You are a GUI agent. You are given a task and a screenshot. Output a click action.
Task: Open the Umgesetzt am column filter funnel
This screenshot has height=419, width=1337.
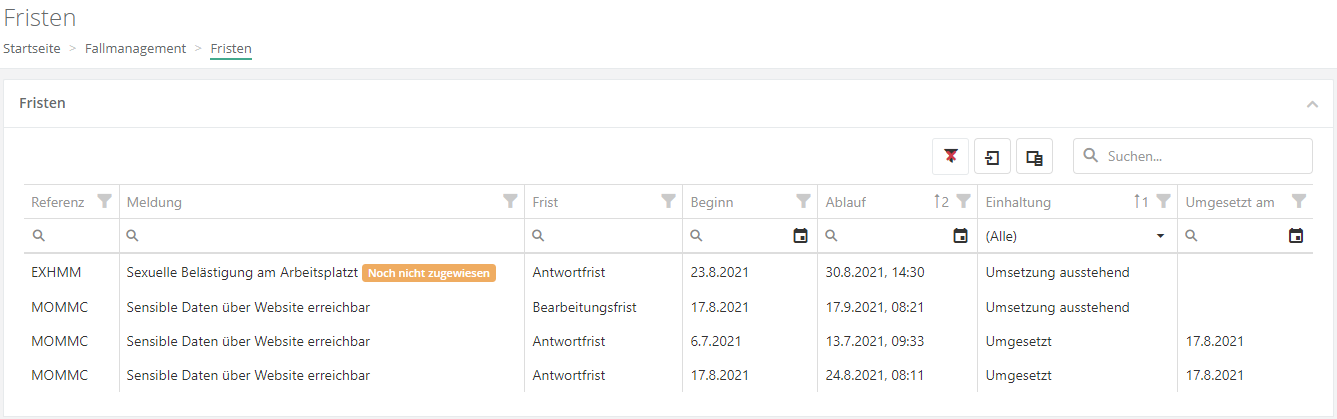click(1298, 202)
